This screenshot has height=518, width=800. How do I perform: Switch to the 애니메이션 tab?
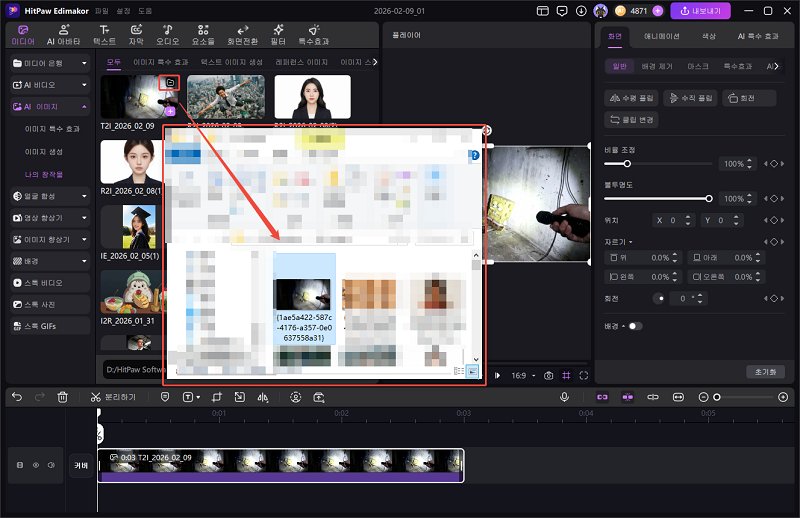[660, 36]
